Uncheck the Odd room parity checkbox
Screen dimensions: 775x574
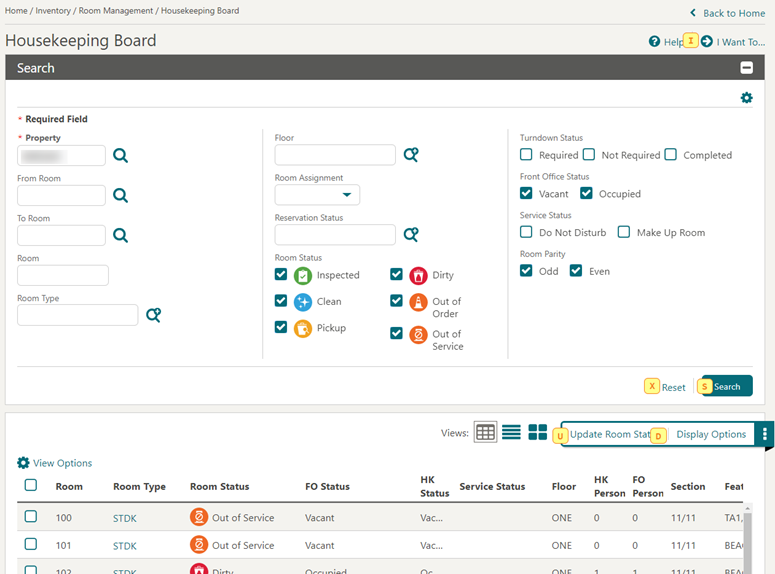tap(526, 270)
